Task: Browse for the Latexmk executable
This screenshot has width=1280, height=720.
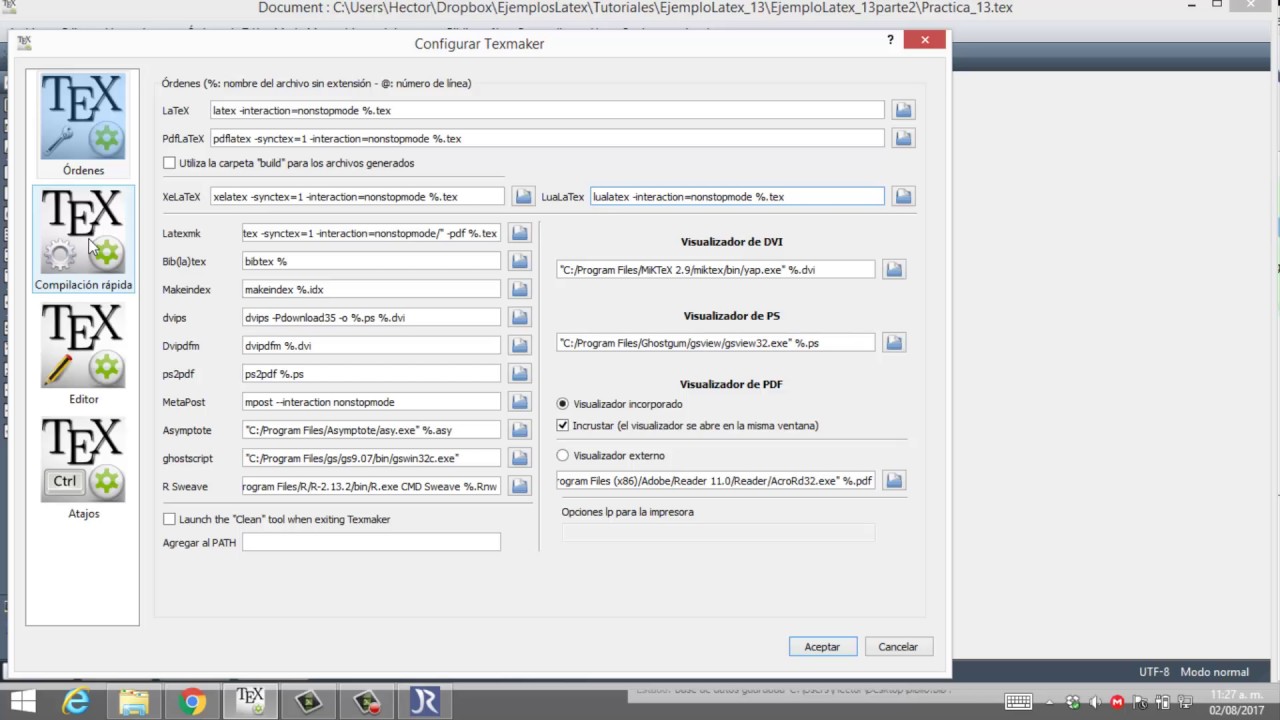Action: pyautogui.click(x=519, y=233)
